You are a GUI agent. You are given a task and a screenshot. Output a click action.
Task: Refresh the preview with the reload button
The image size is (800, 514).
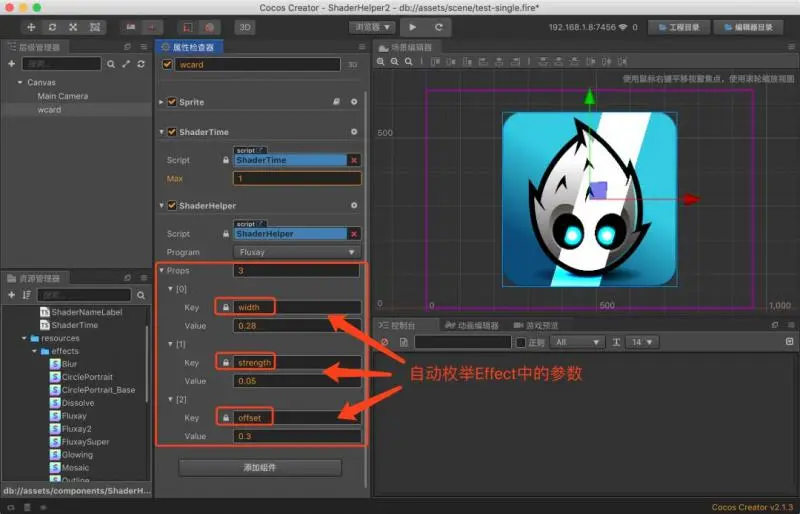[x=438, y=27]
